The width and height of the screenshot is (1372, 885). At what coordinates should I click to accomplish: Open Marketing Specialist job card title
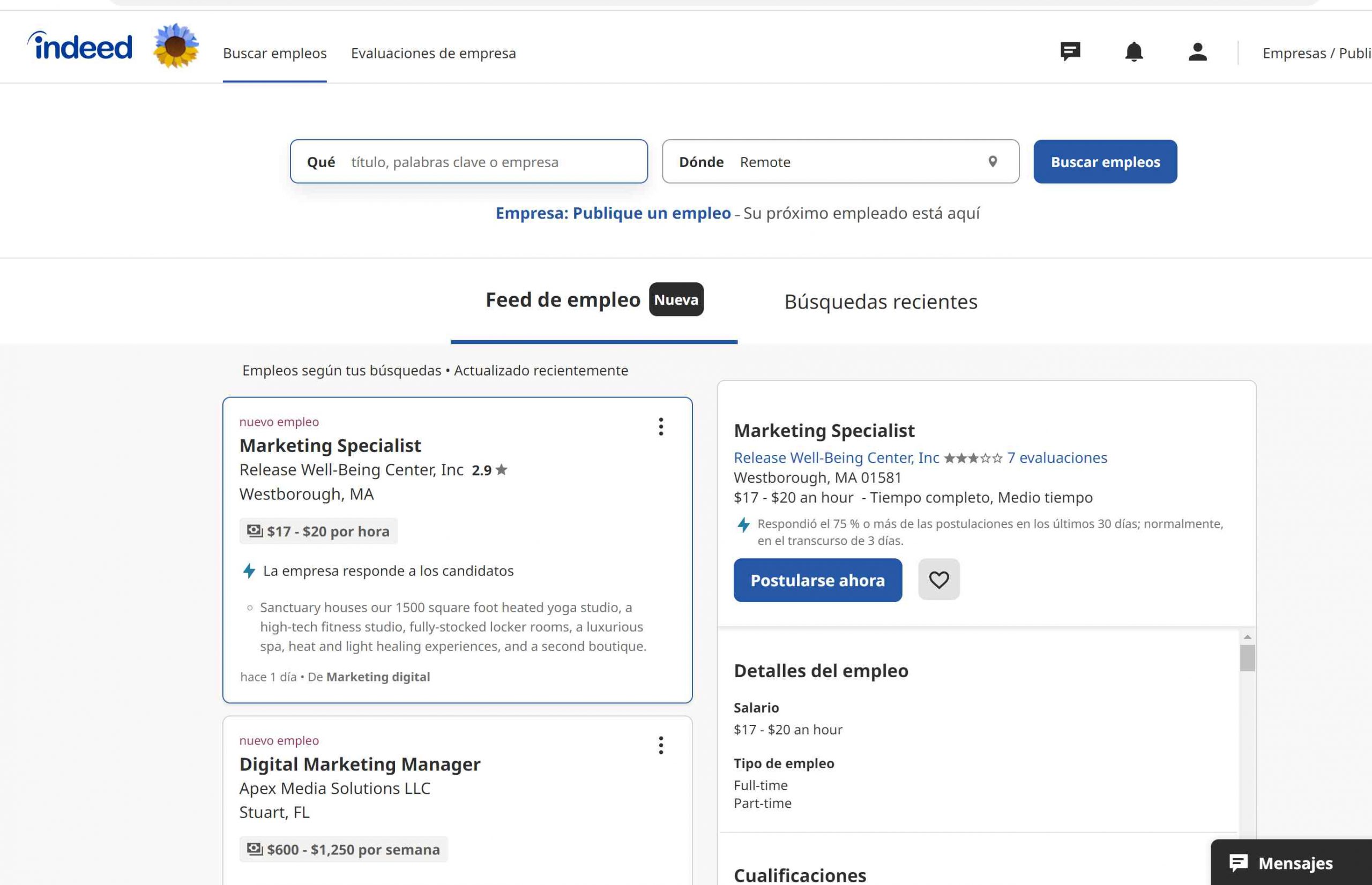point(330,445)
